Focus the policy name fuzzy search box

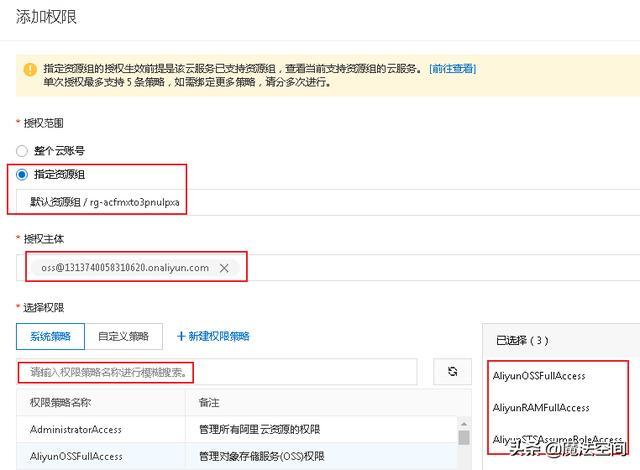(217, 372)
